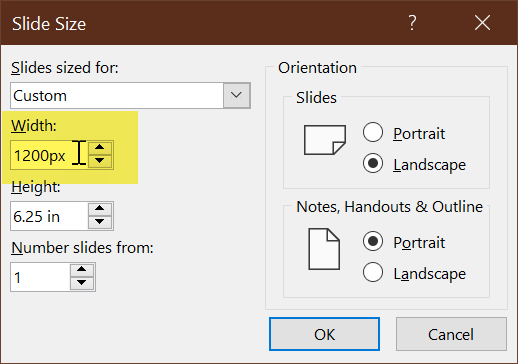Confirm with the OK button
This screenshot has width=518, height=364.
[x=324, y=334]
